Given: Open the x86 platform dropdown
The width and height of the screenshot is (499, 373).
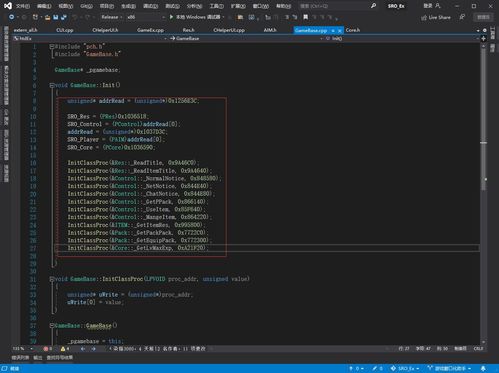Looking at the screenshot, I should coord(145,17).
